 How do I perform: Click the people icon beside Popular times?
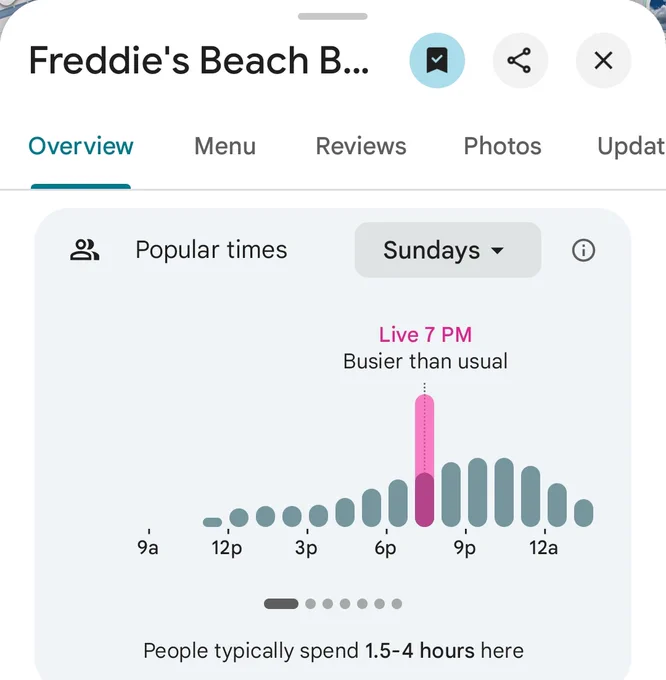pos(85,250)
